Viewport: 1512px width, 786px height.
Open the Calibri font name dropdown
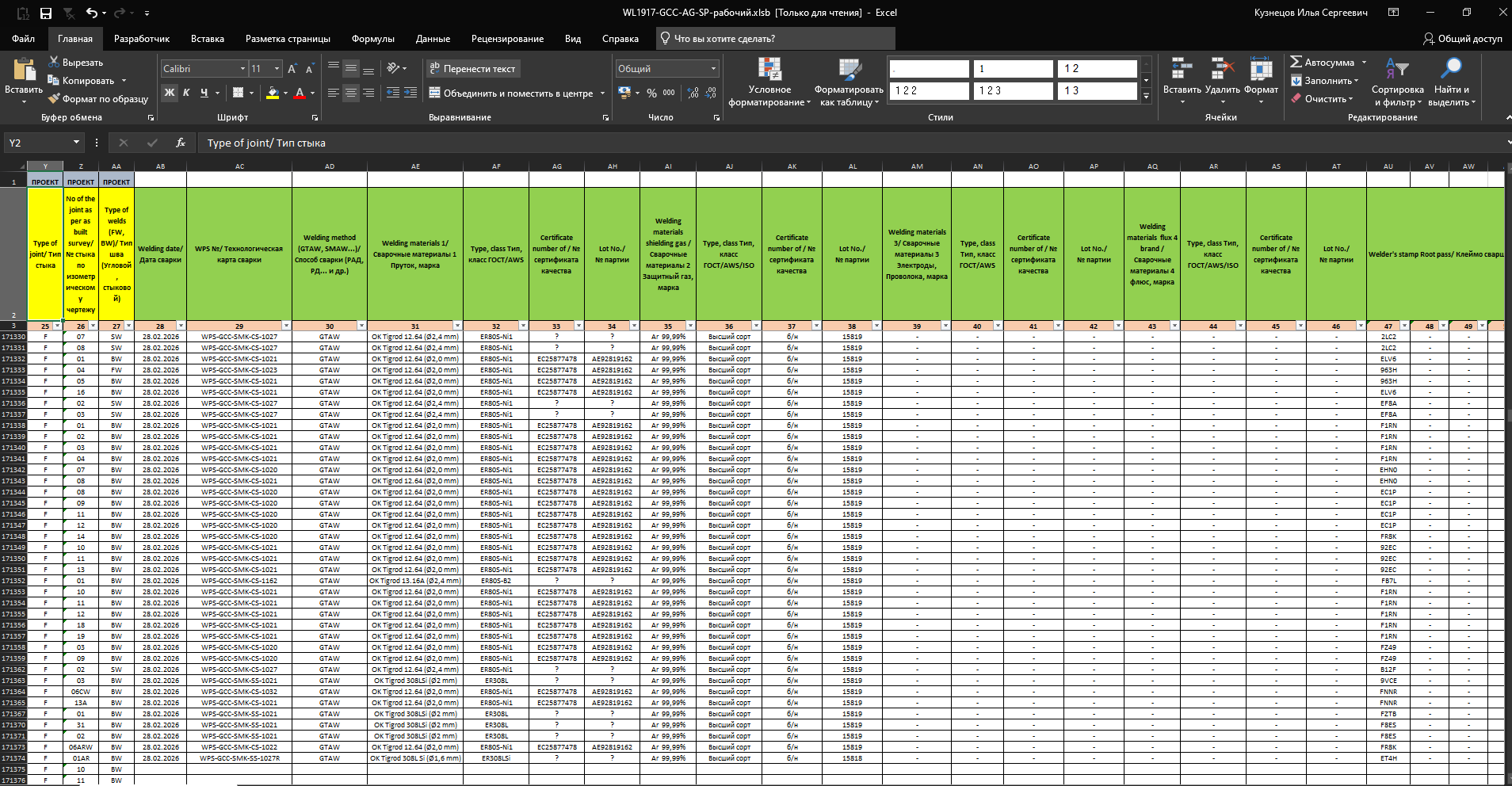[x=242, y=69]
